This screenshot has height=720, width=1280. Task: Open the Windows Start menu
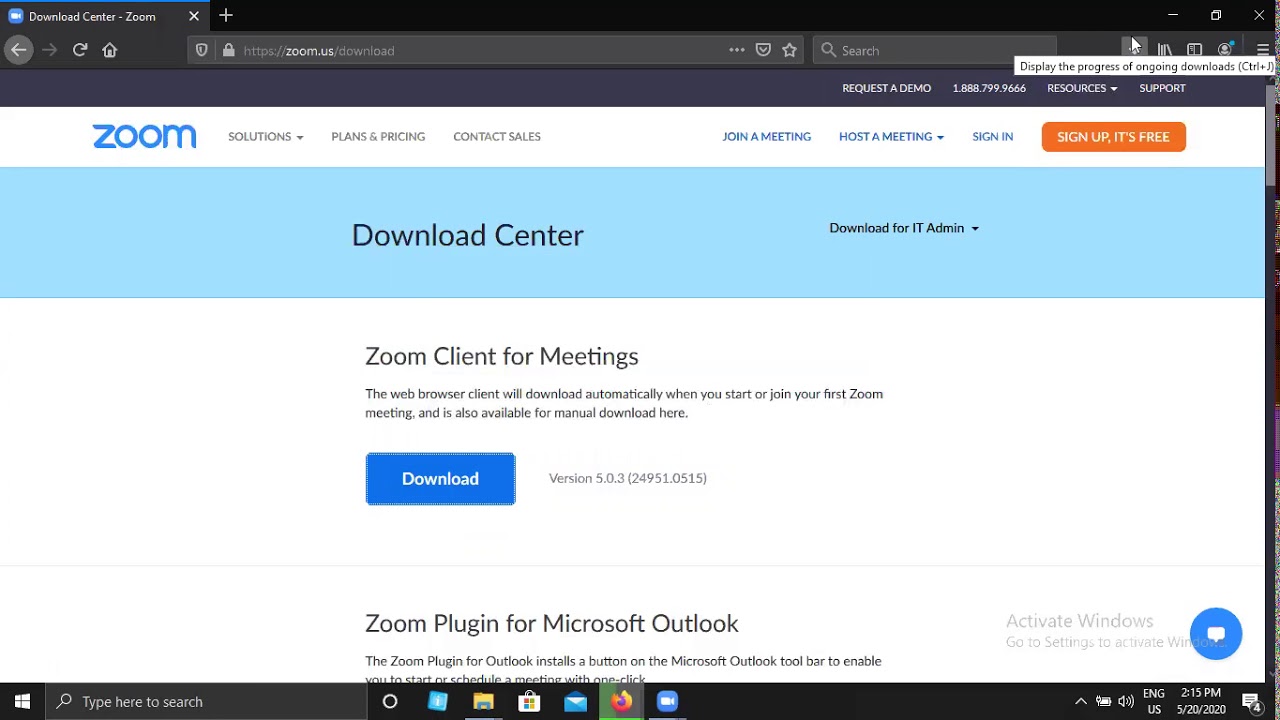[x=22, y=702]
